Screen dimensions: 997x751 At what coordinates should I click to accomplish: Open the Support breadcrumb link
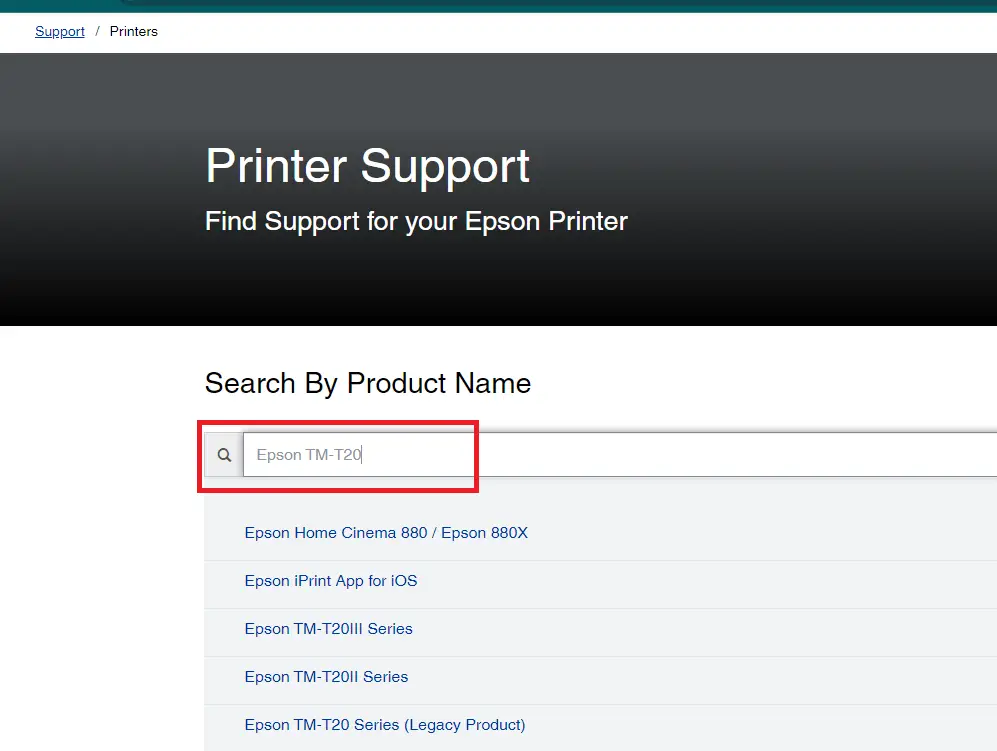[x=60, y=31]
